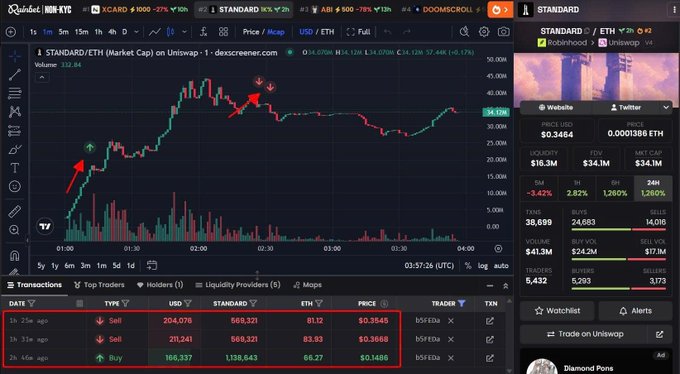680x374 pixels.
Task: Click the STANDARD token banner image
Action: click(x=597, y=80)
